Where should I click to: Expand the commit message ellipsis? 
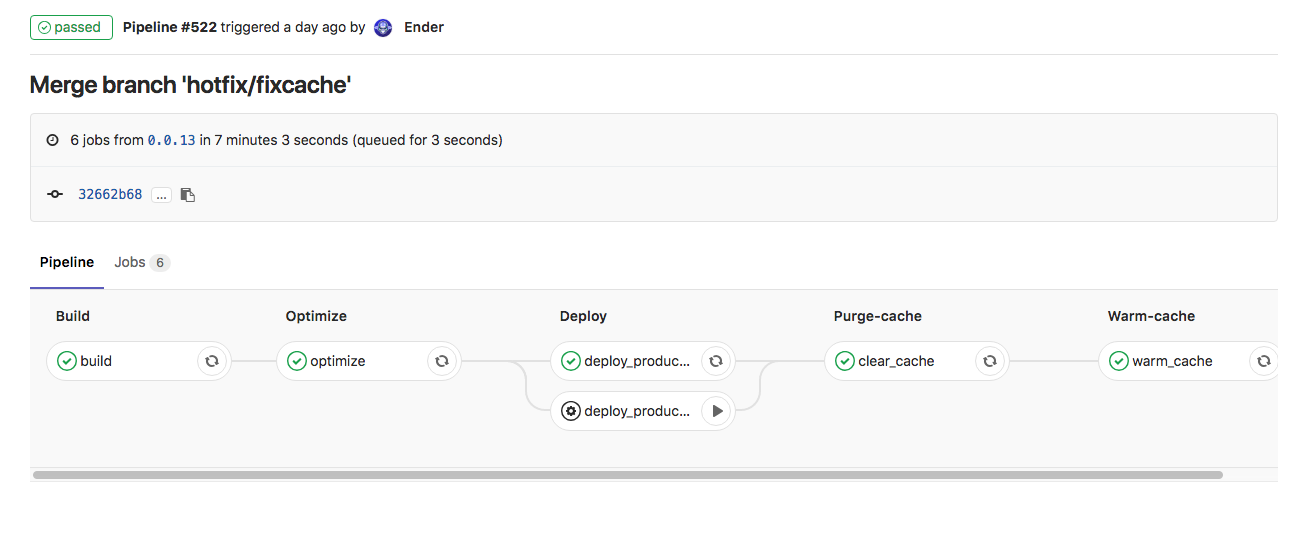pyautogui.click(x=161, y=195)
